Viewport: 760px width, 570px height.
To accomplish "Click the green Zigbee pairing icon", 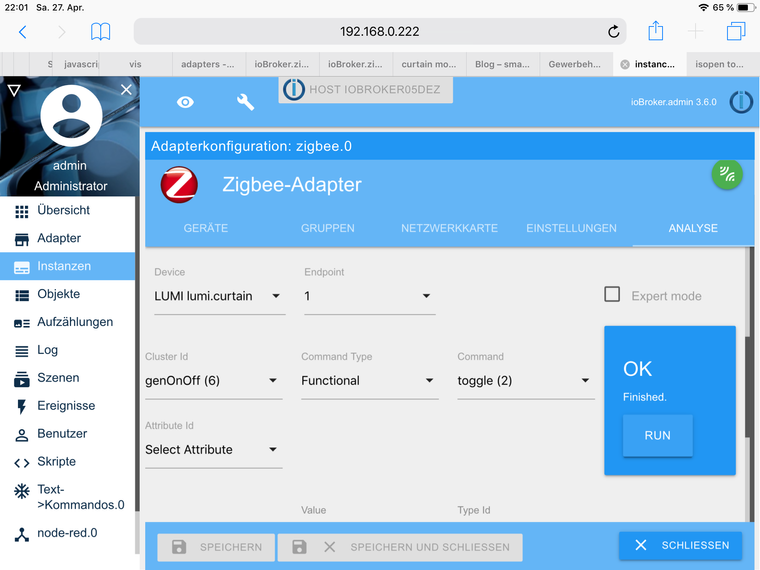I will pyautogui.click(x=727, y=174).
